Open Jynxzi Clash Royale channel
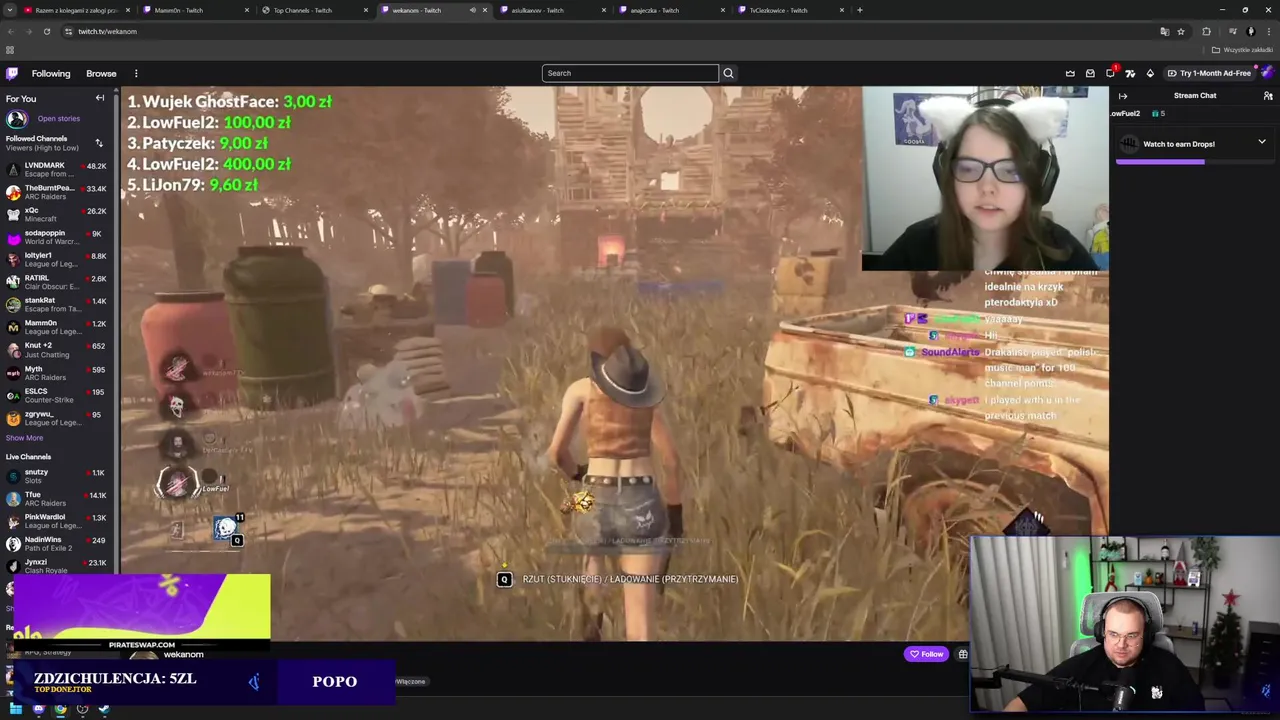This screenshot has height=720, width=1280. [56, 566]
